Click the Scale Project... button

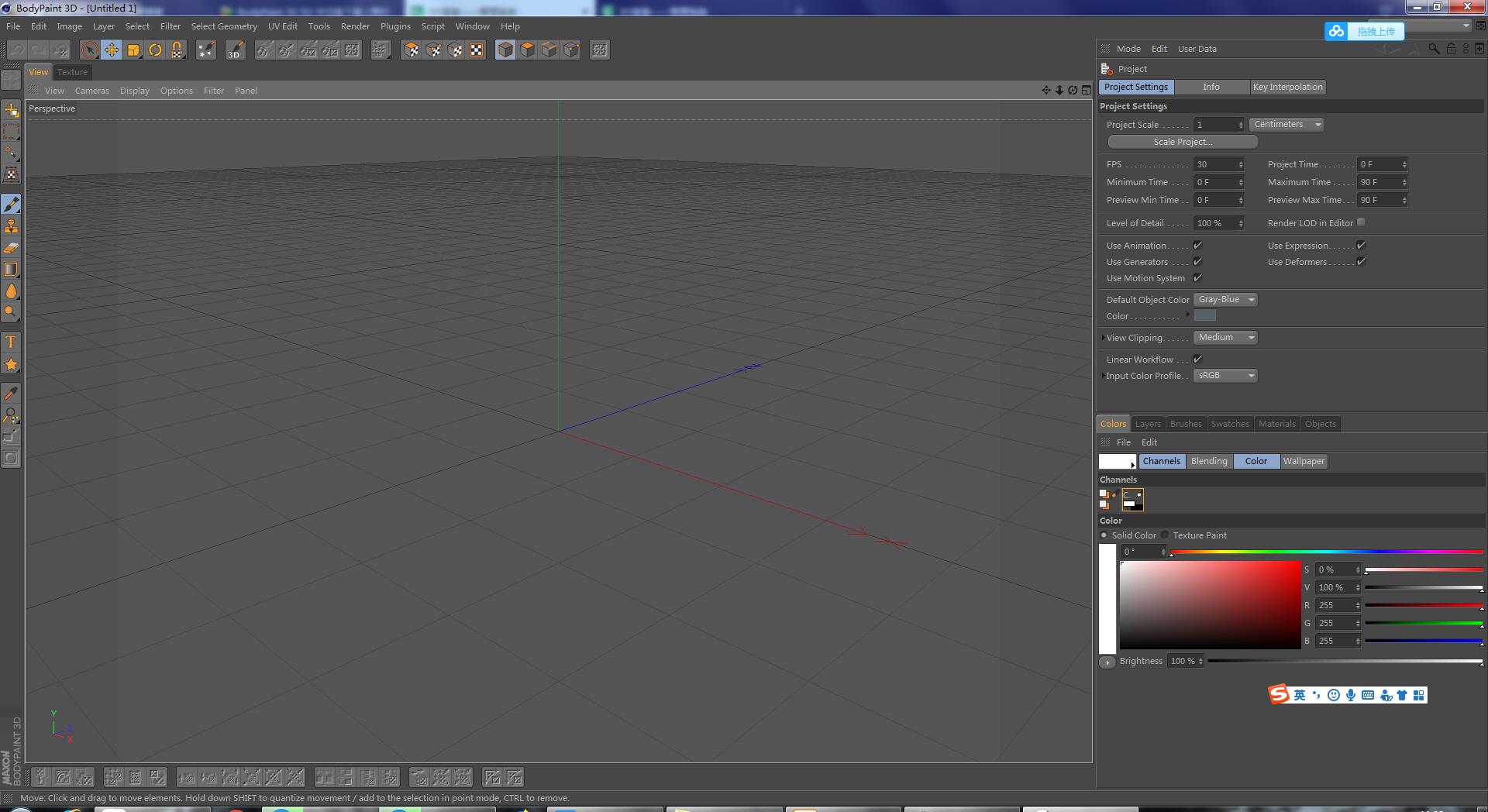(x=1182, y=142)
